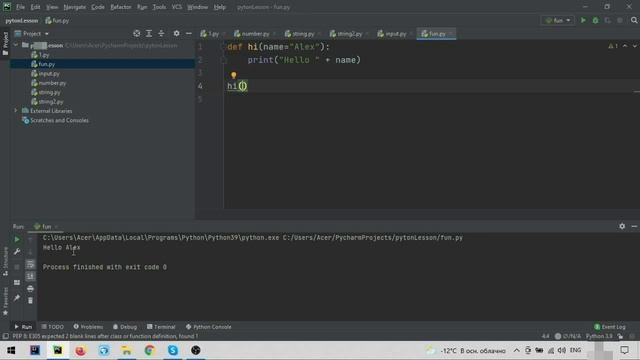Open File Explorer from the taskbar
Image resolution: width=640 pixels, height=360 pixels.
127,350
